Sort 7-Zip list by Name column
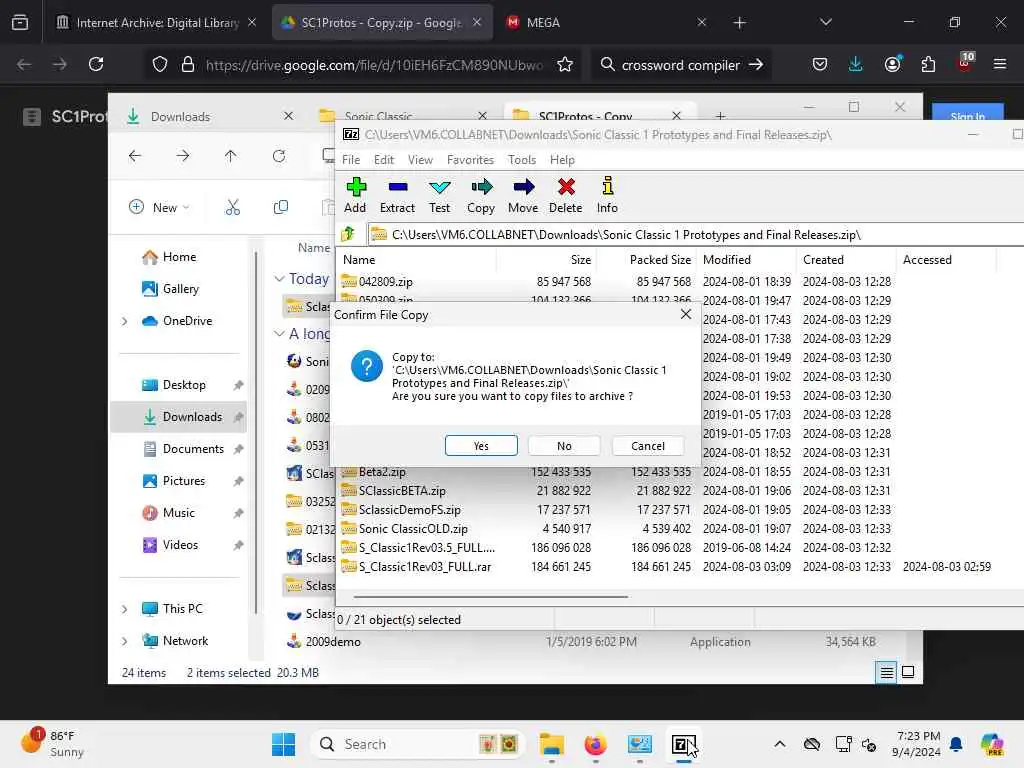The image size is (1024, 768). (x=418, y=259)
